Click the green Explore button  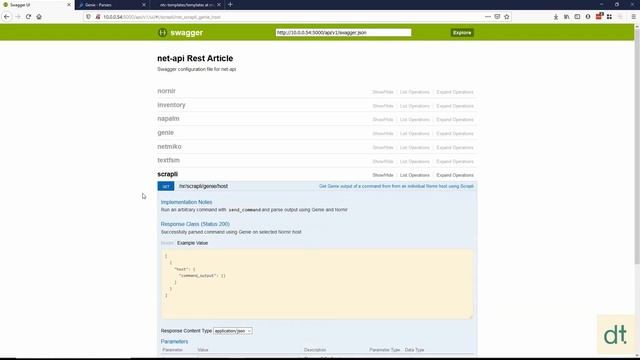tap(462, 33)
